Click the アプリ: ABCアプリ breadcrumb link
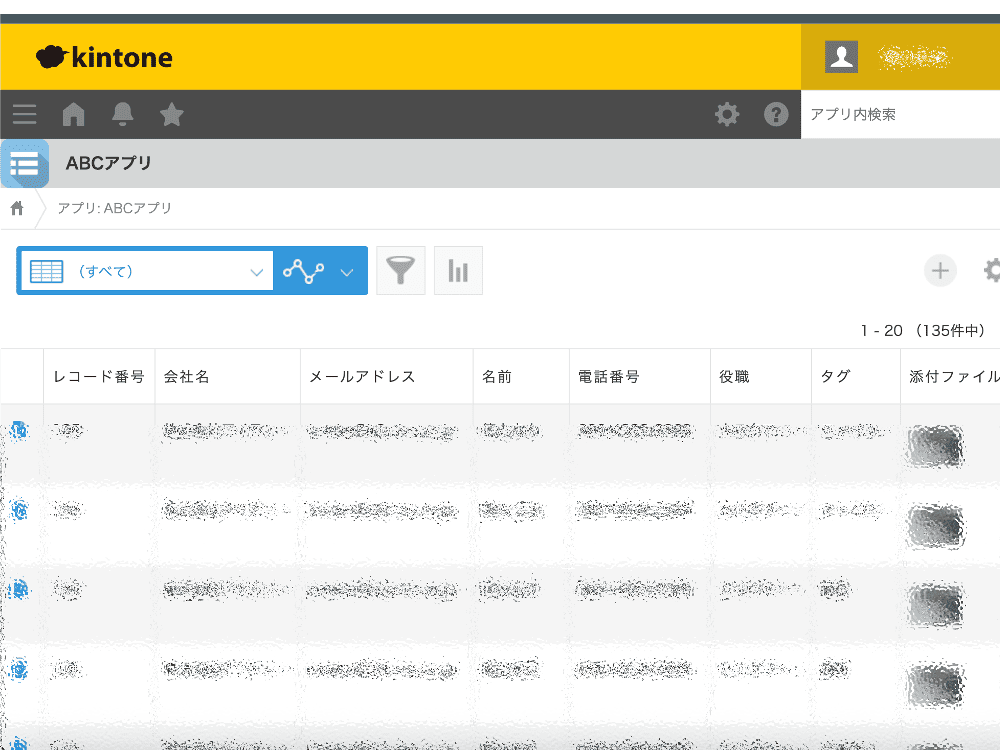This screenshot has width=1000, height=750. (x=115, y=208)
